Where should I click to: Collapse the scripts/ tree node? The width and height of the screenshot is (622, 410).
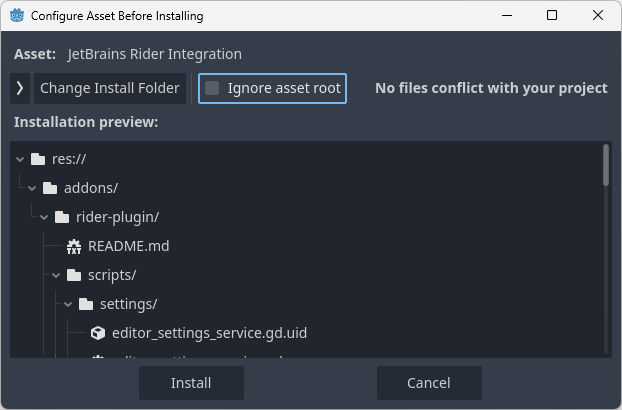click(x=56, y=275)
